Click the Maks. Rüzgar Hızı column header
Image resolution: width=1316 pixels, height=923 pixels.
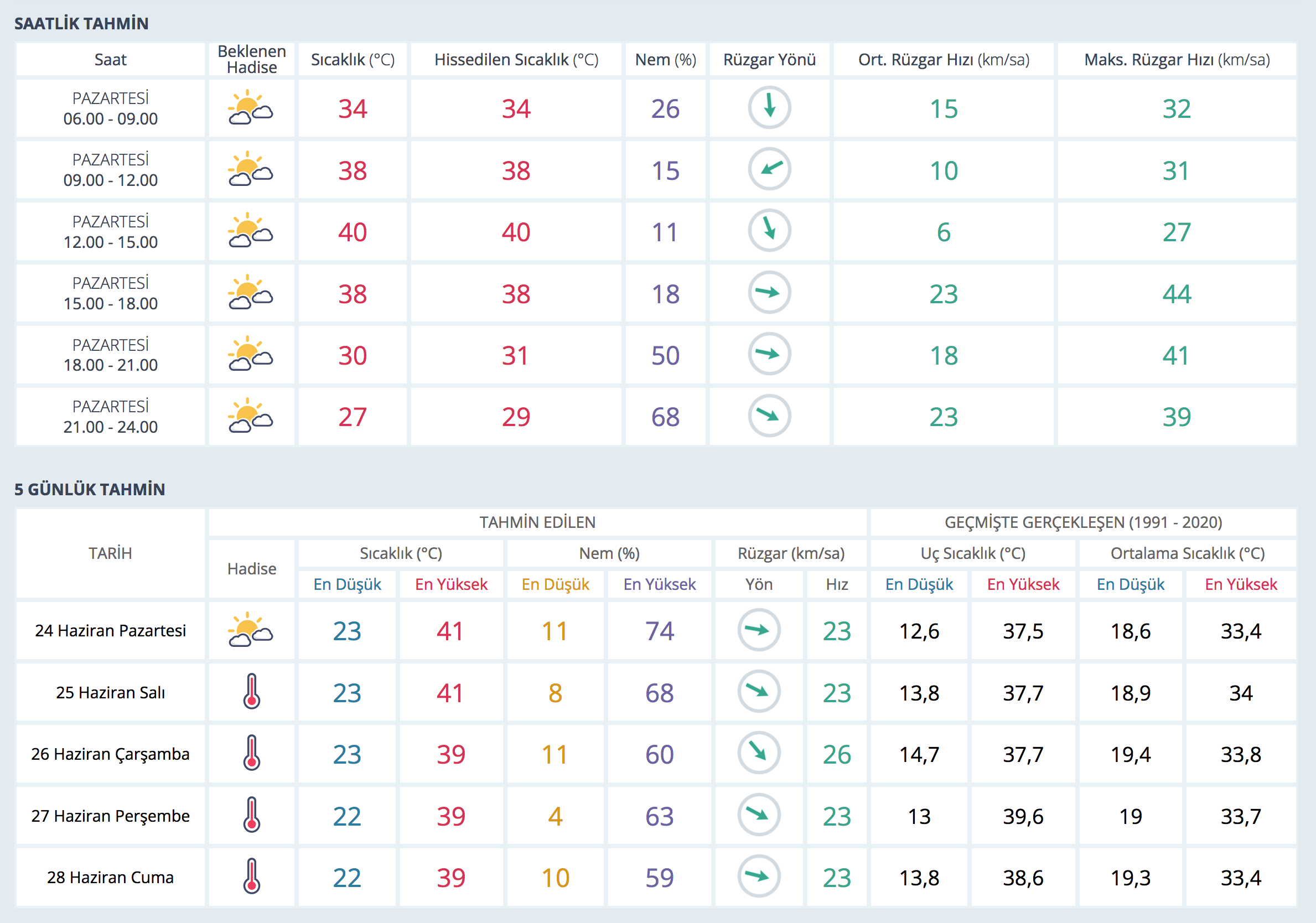pos(1176,60)
